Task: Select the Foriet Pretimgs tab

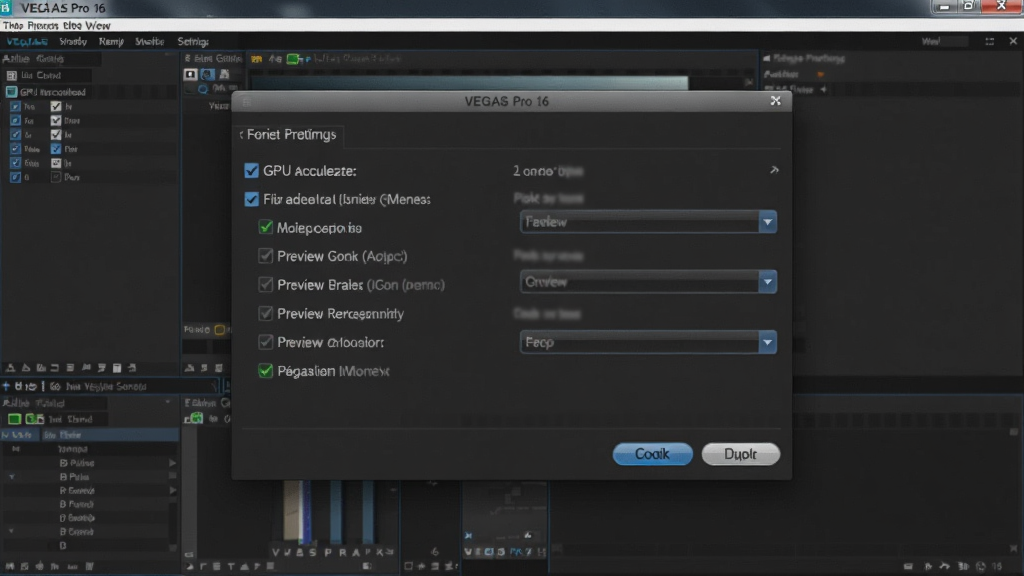Action: [291, 135]
